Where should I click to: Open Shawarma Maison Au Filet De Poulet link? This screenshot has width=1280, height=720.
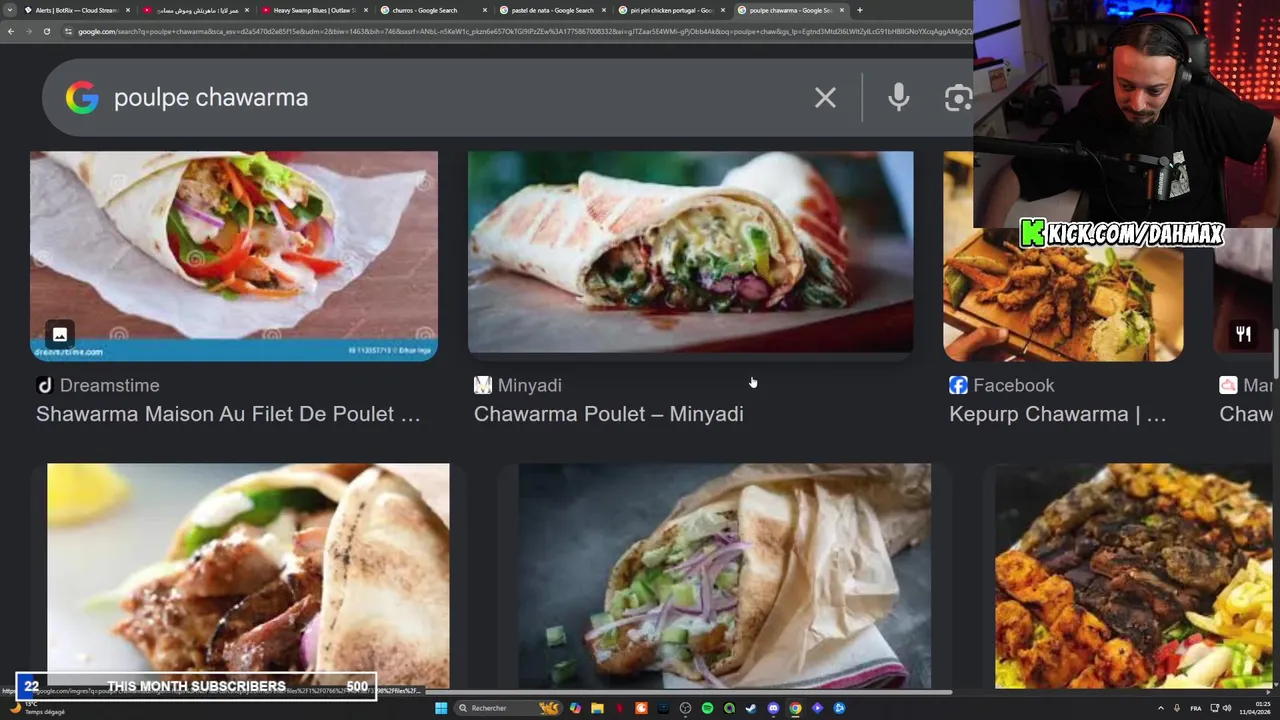[228, 414]
